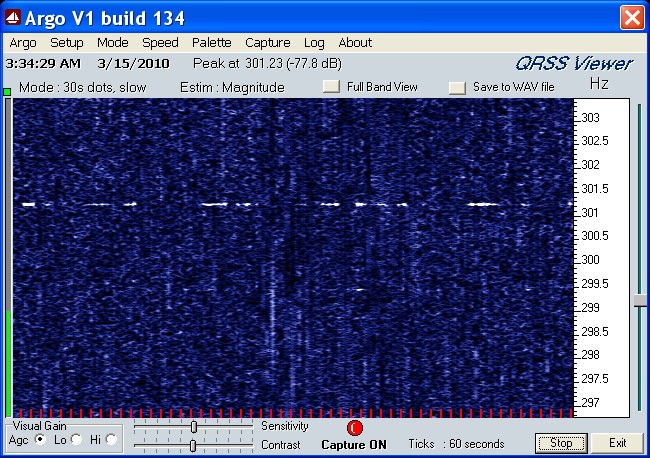Click the Capture ON status text
The image size is (650, 458).
[x=354, y=445]
